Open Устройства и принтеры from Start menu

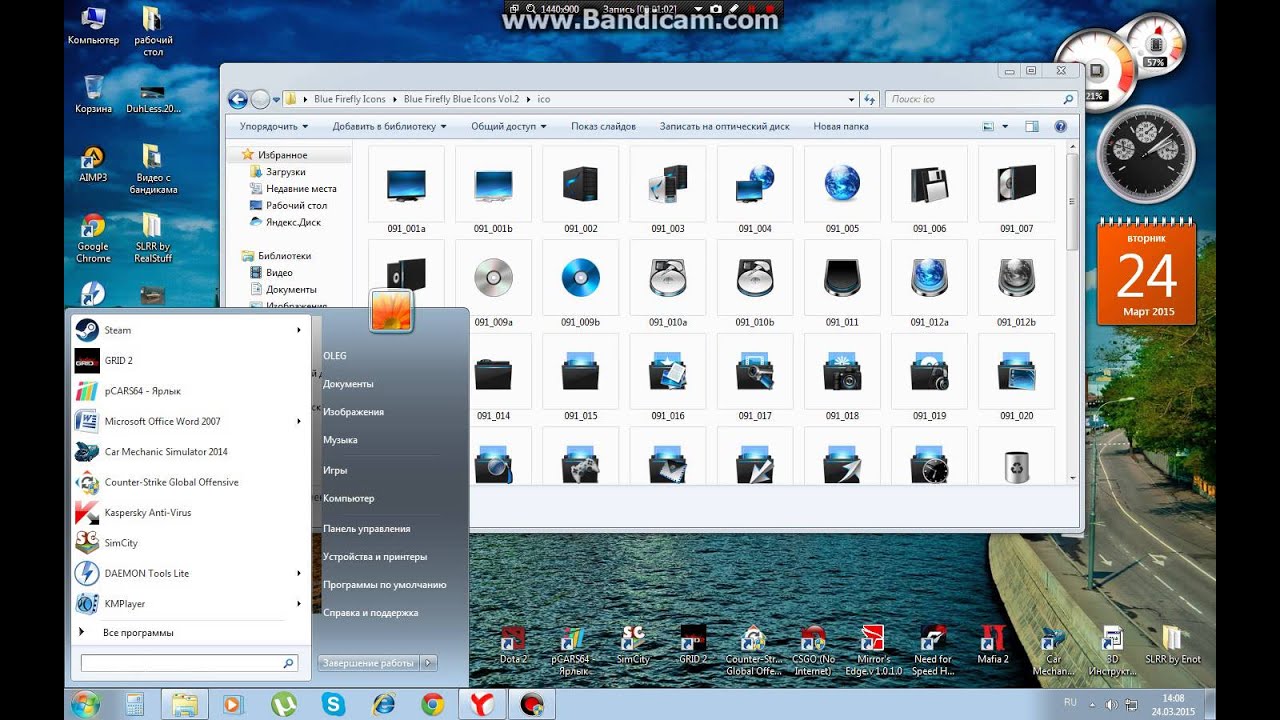375,556
